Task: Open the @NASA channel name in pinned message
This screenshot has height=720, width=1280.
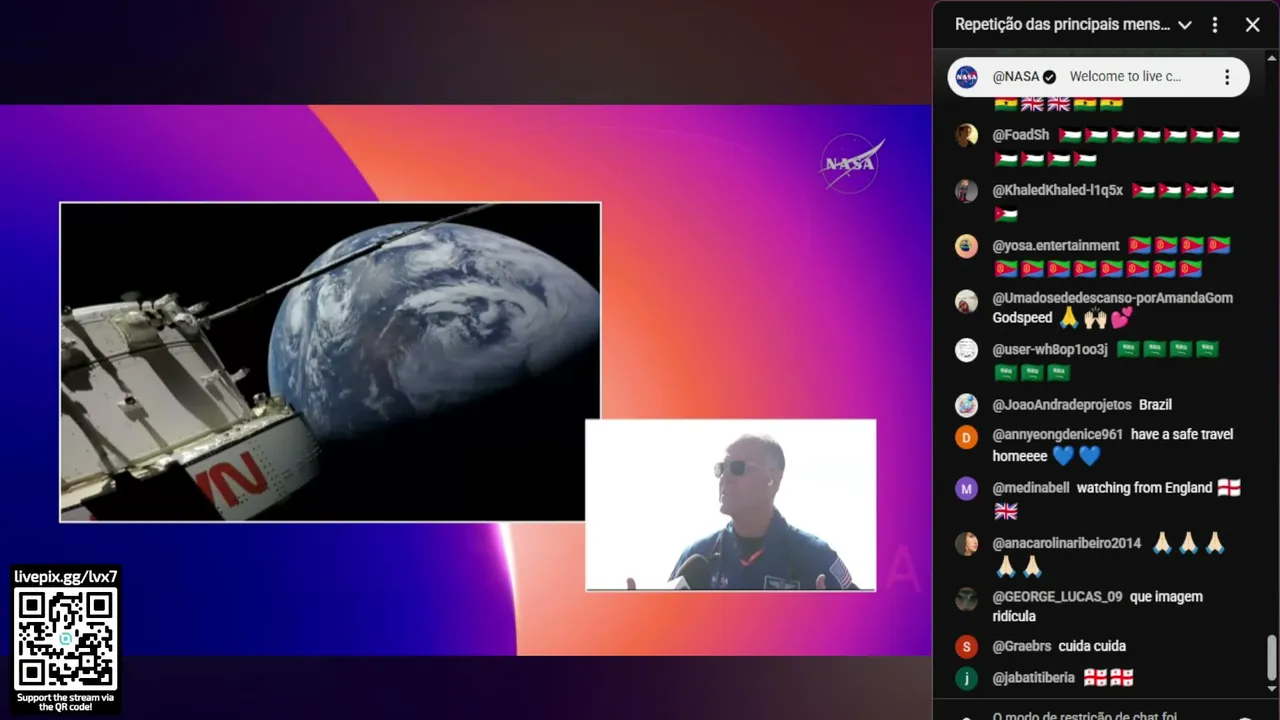Action: [1016, 77]
